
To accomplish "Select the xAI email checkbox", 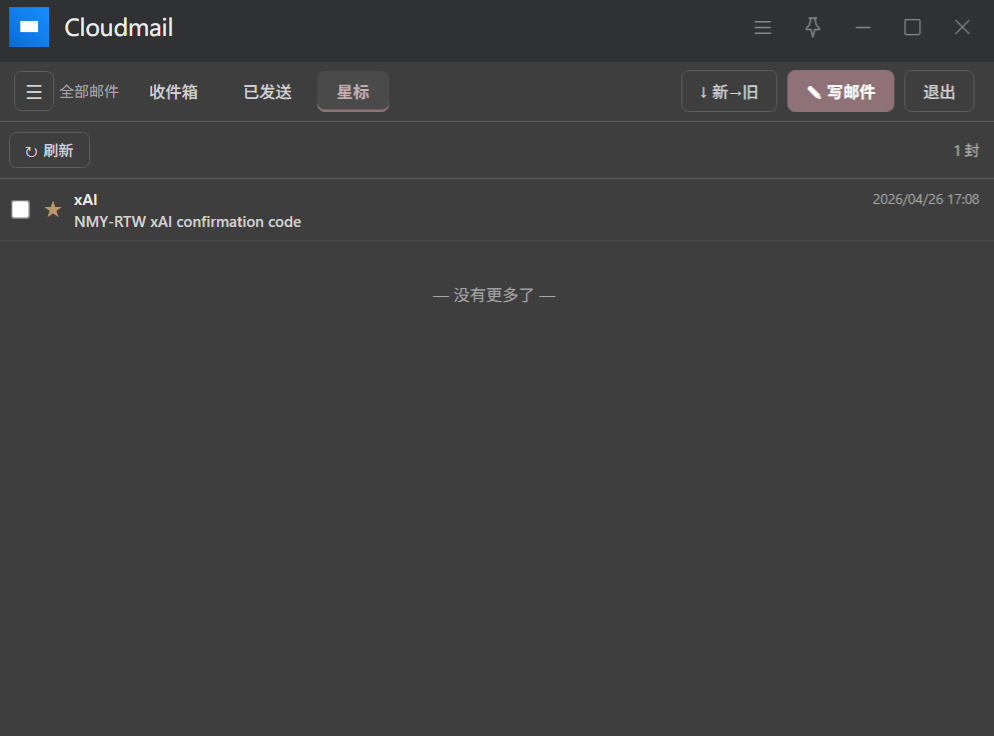I will [20, 209].
